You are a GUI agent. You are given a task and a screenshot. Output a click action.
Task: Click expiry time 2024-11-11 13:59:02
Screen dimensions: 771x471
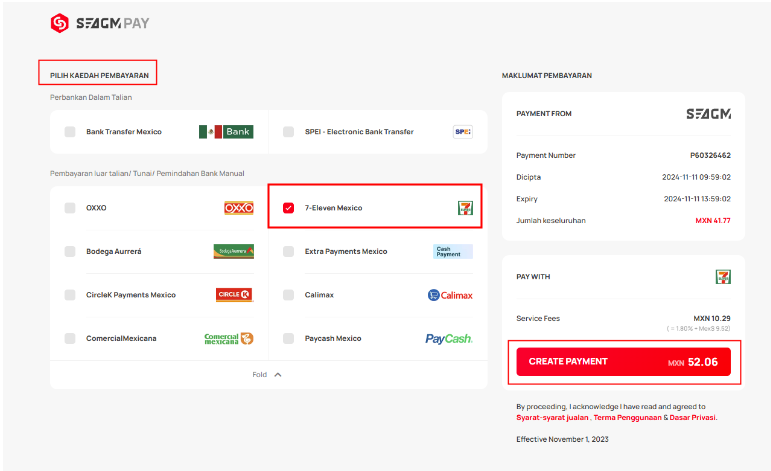(697, 199)
